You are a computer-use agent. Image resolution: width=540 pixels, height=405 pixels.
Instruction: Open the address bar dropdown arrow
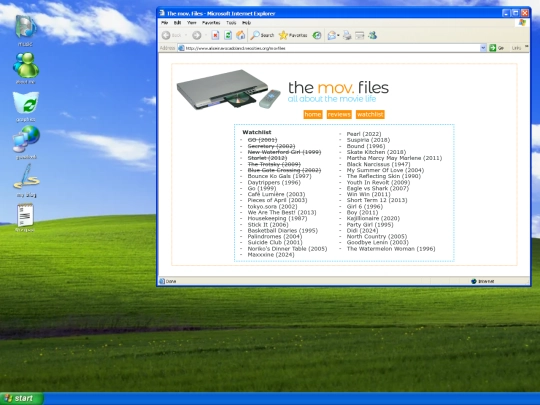point(483,48)
